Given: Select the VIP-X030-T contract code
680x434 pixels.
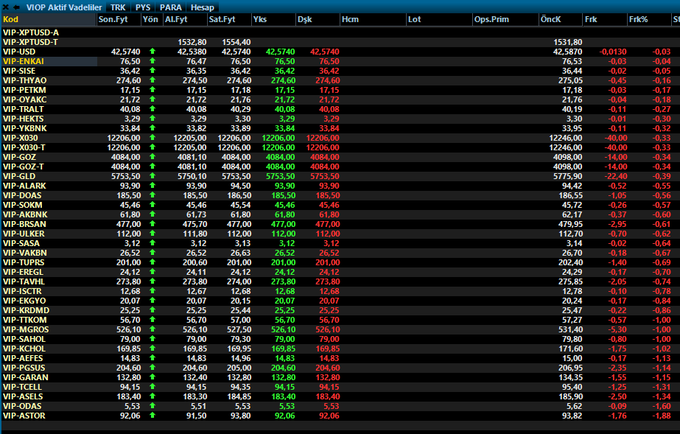Looking at the screenshot, I should (x=24, y=147).
